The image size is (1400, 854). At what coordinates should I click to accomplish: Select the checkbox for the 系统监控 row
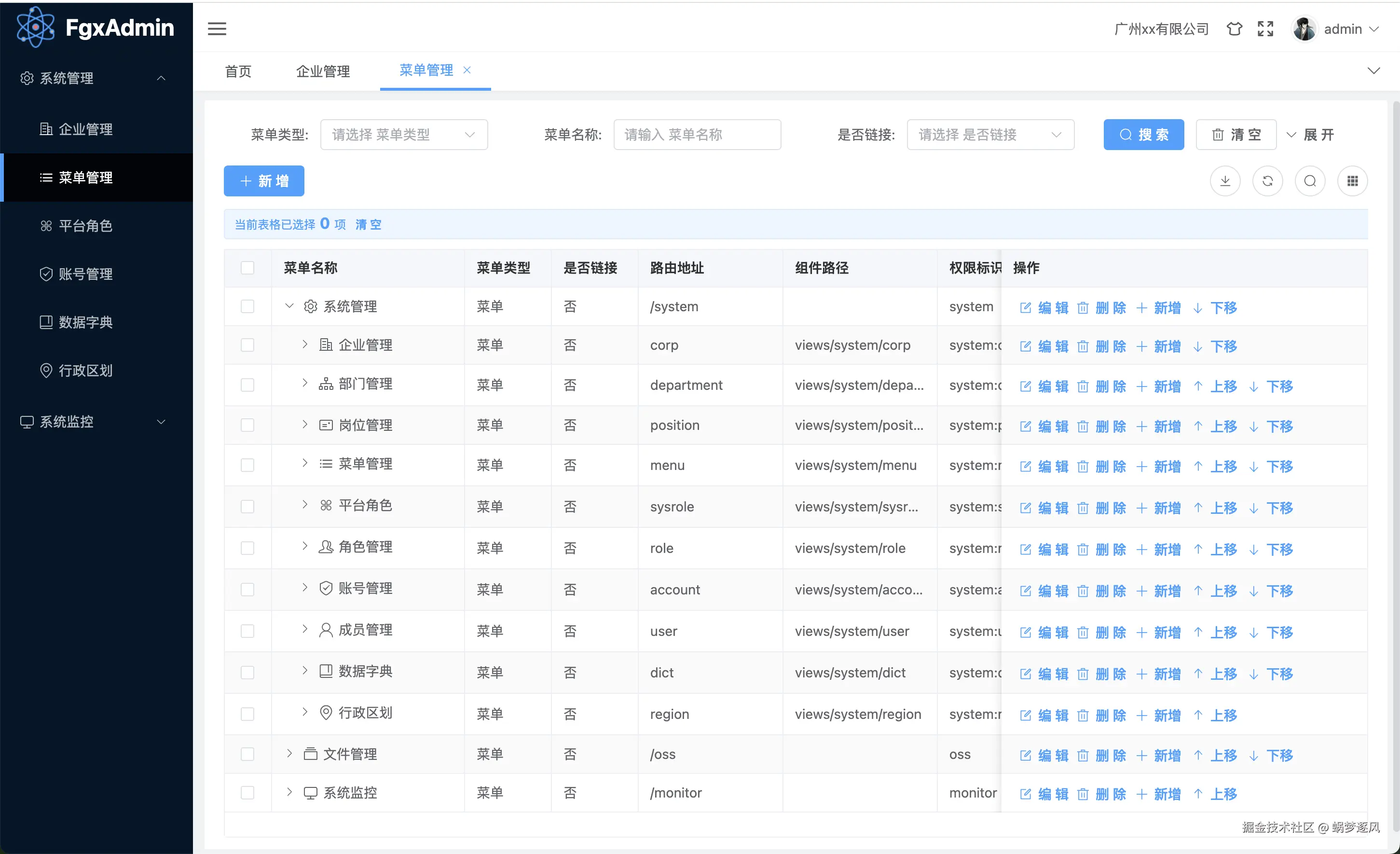[247, 793]
